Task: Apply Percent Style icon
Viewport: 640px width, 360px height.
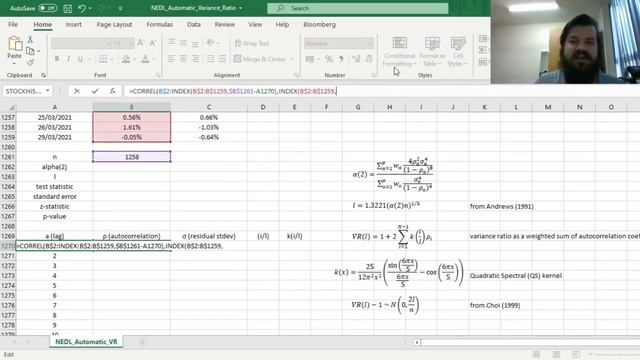Action: point(329,60)
